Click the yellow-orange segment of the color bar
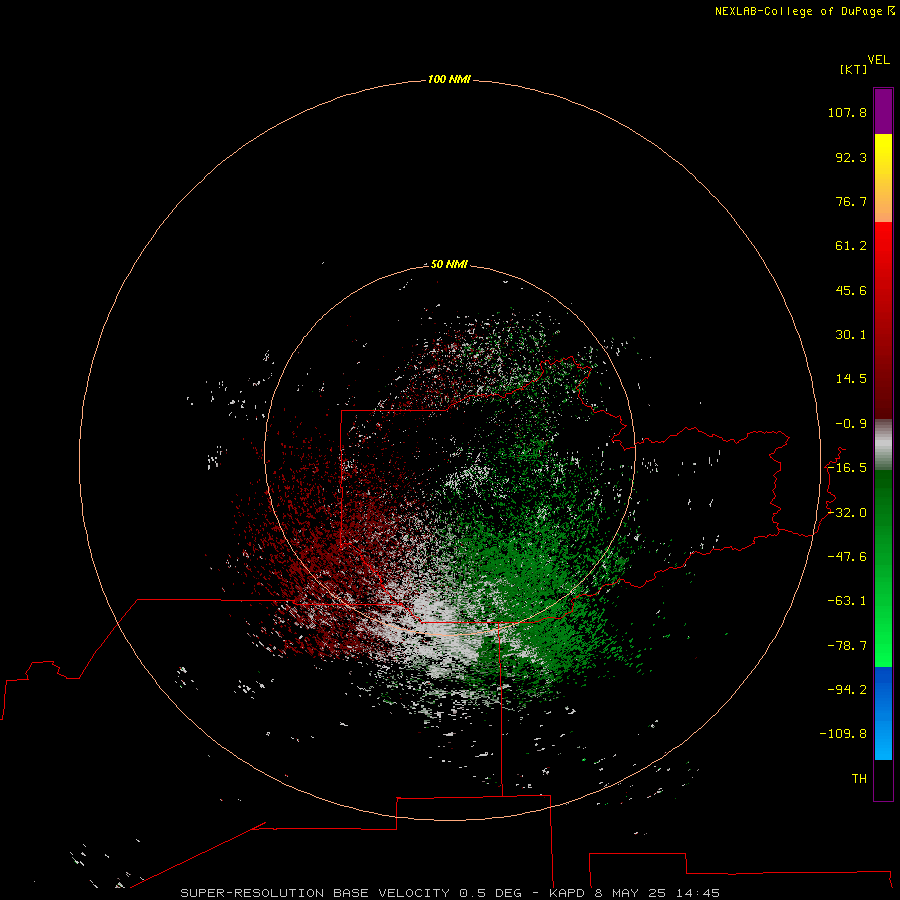Viewport: 900px width, 900px height. (883, 178)
